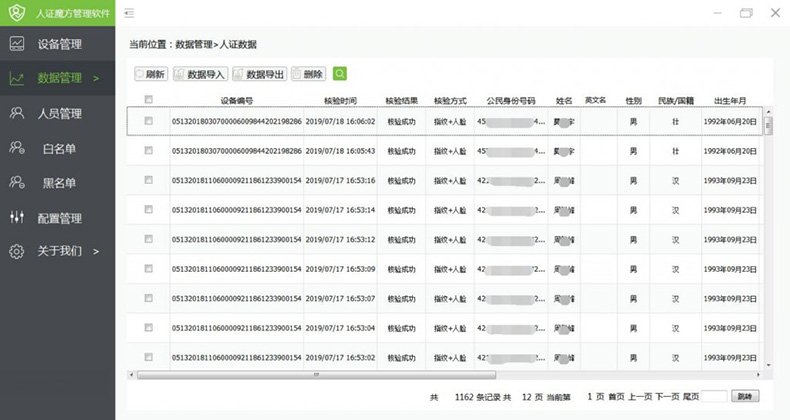Click the 配置管理 sliders icon
Screen dimensions: 790x420
coord(17,218)
